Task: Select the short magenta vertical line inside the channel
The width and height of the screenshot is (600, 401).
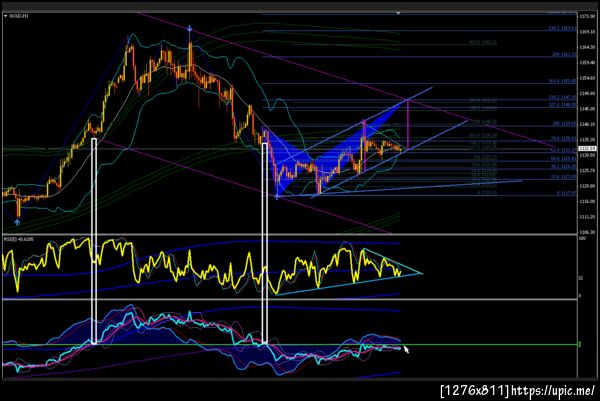Action: coord(364,145)
